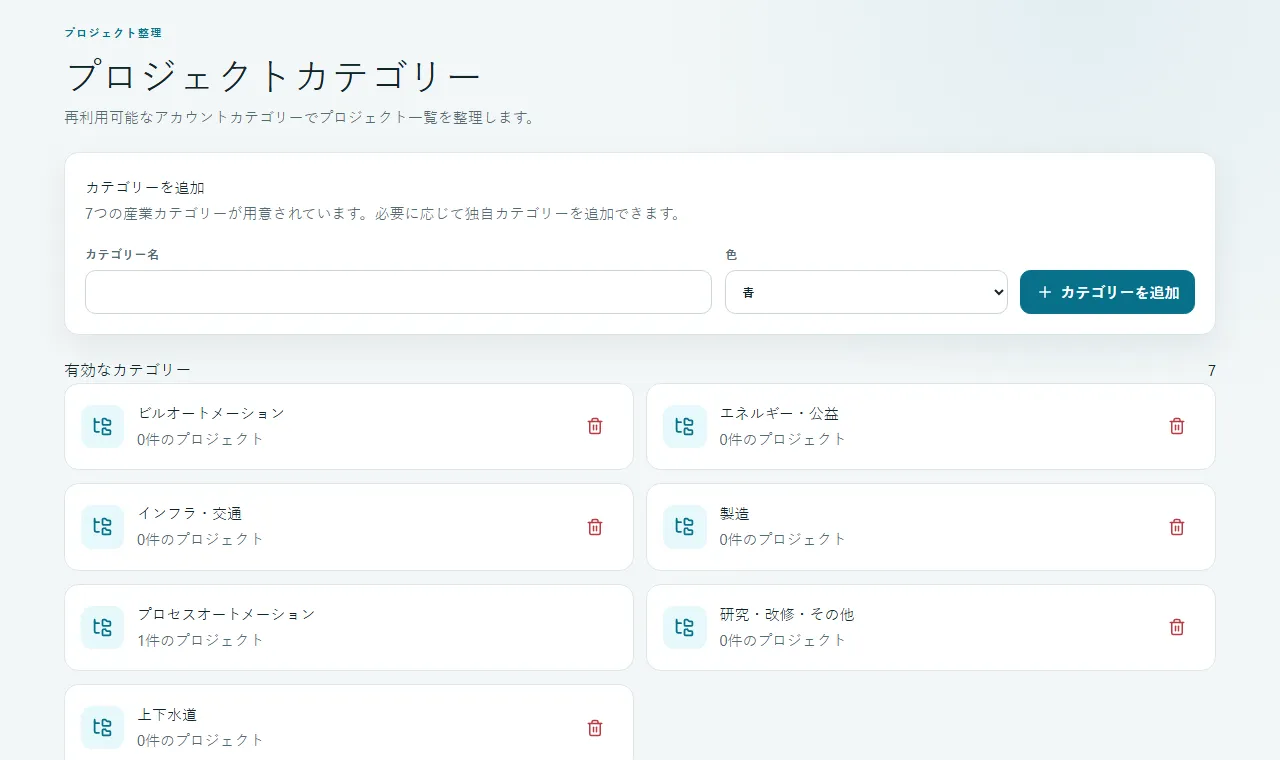
Task: Delete the エネルギー・公益 category
Action: pyautogui.click(x=1177, y=426)
